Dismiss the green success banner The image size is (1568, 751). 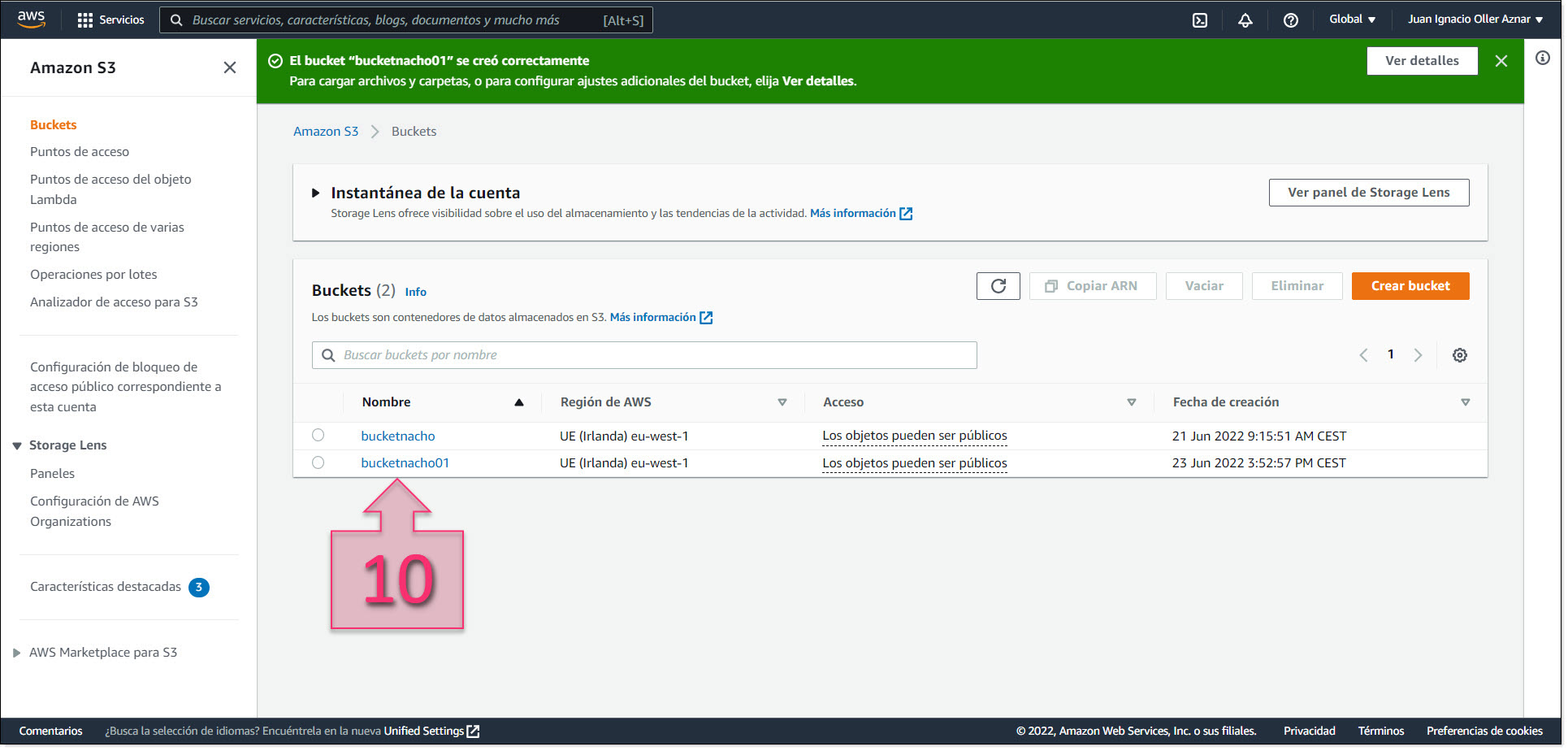point(1501,61)
